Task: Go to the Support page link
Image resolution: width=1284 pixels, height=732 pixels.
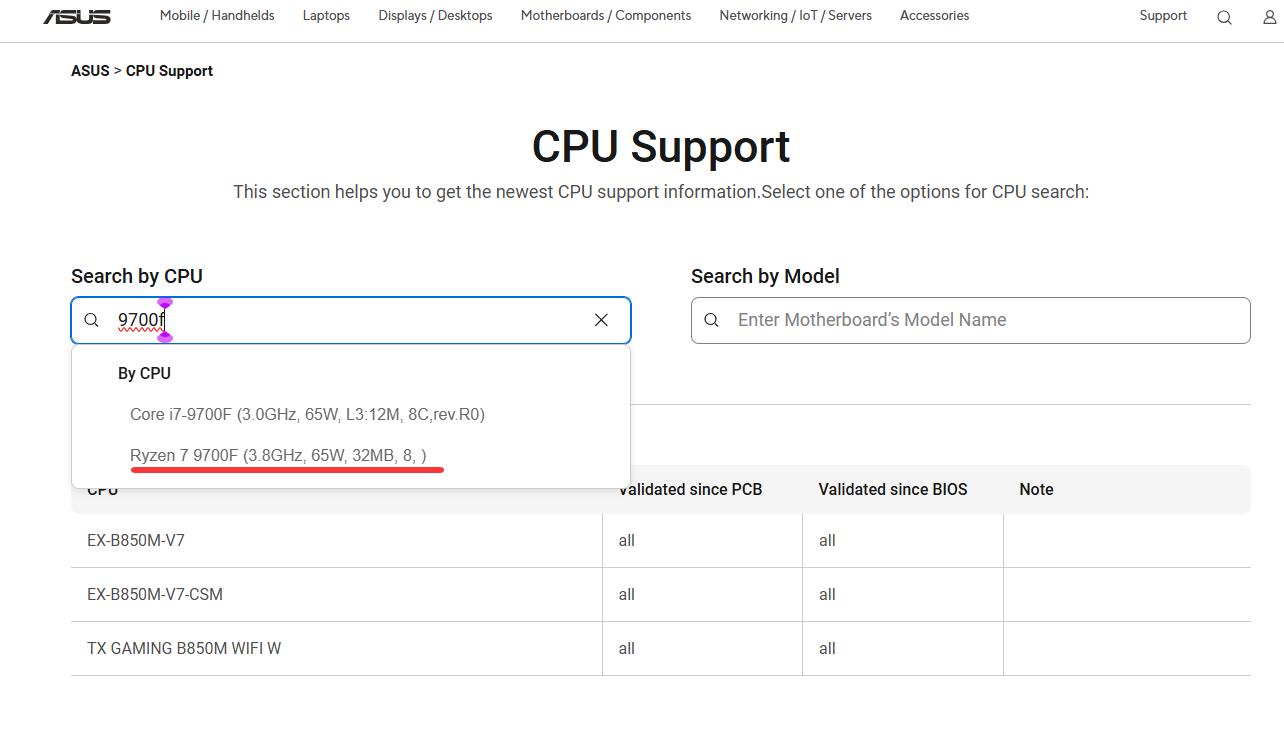Action: pos(1163,16)
